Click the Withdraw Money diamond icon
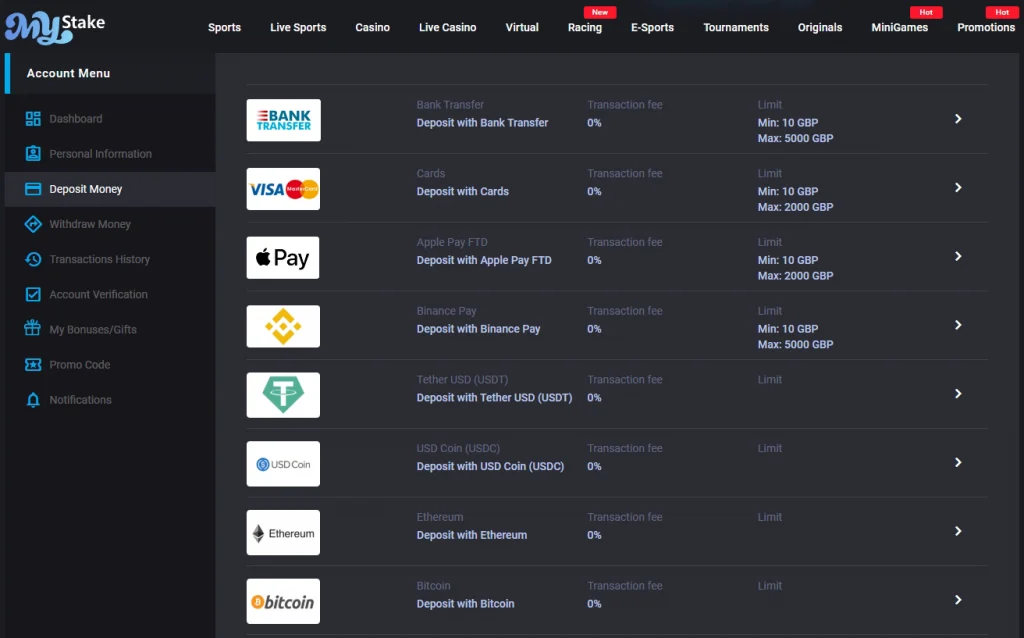This screenshot has height=638, width=1024. point(33,224)
